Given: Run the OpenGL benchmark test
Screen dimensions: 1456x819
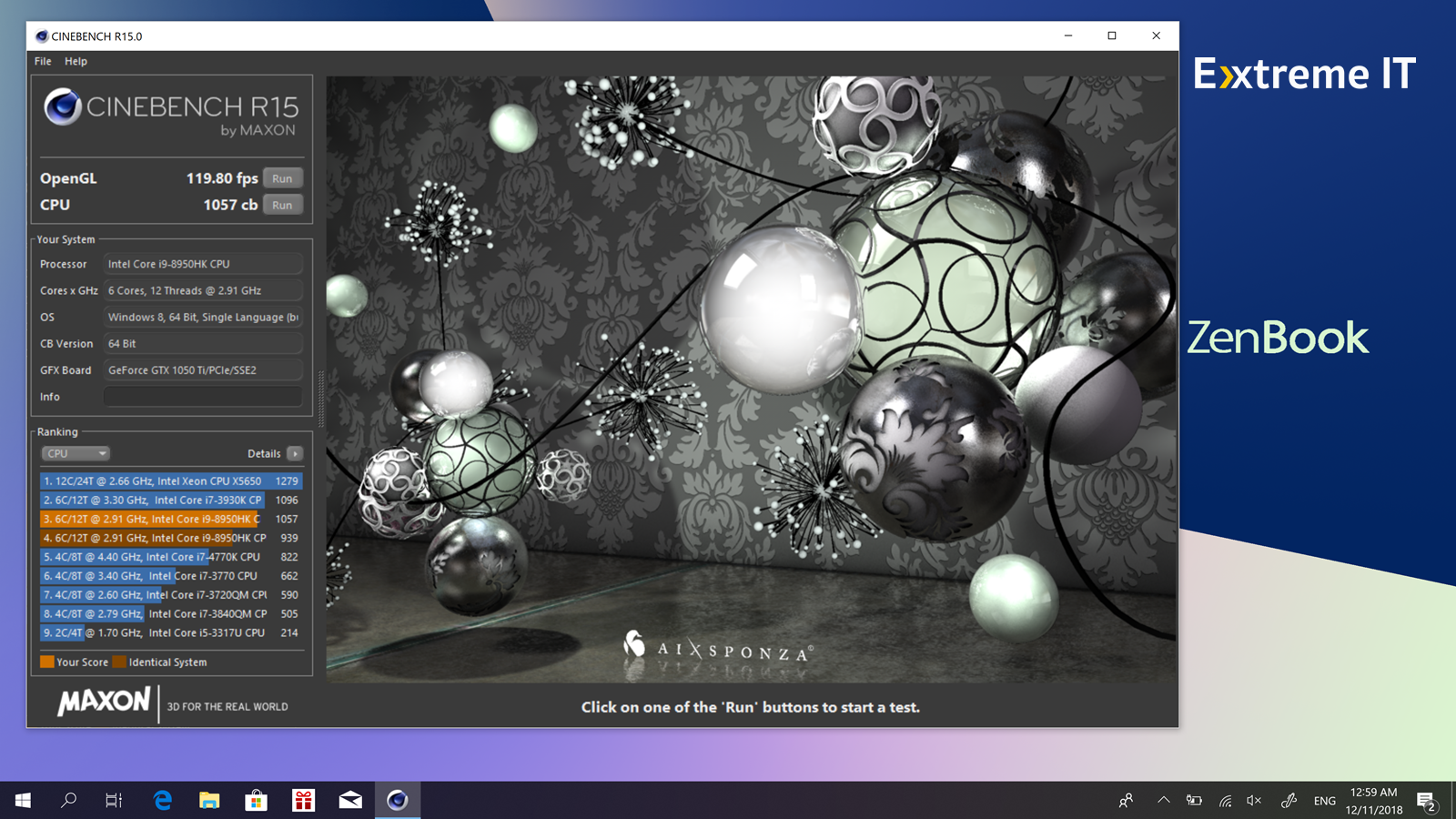Looking at the screenshot, I should click(282, 178).
